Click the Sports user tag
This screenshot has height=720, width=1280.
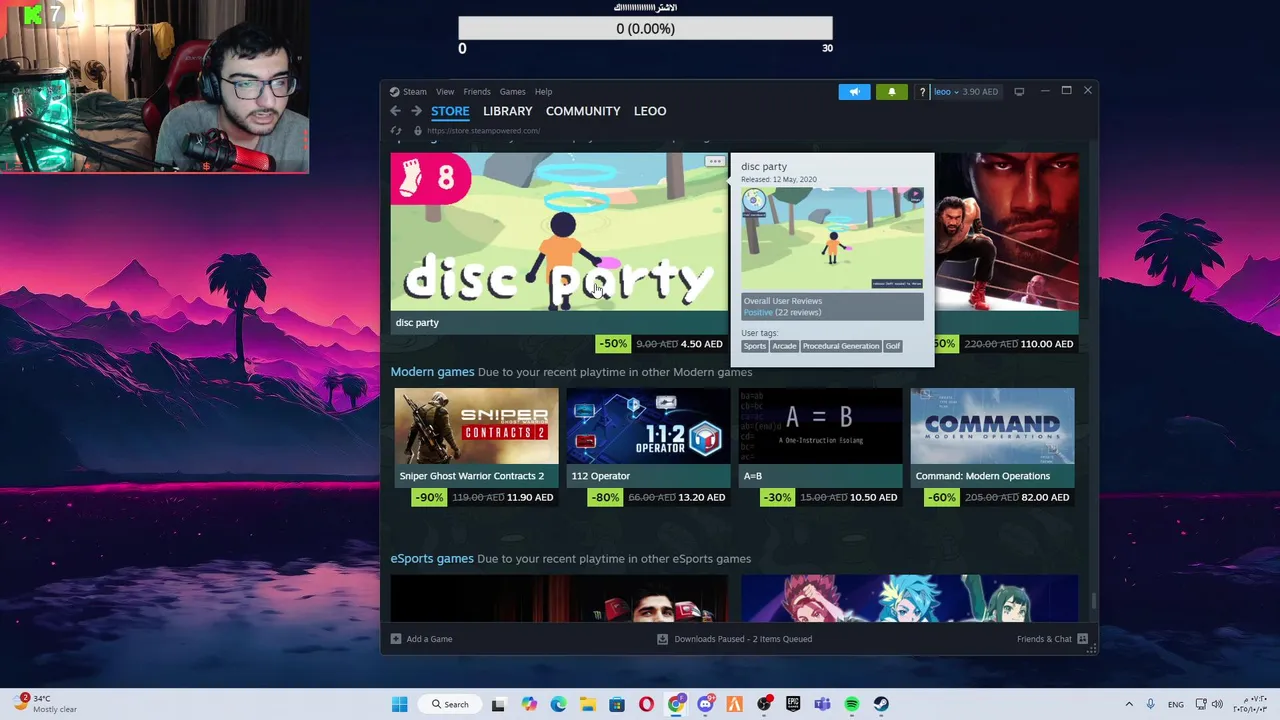pos(755,346)
